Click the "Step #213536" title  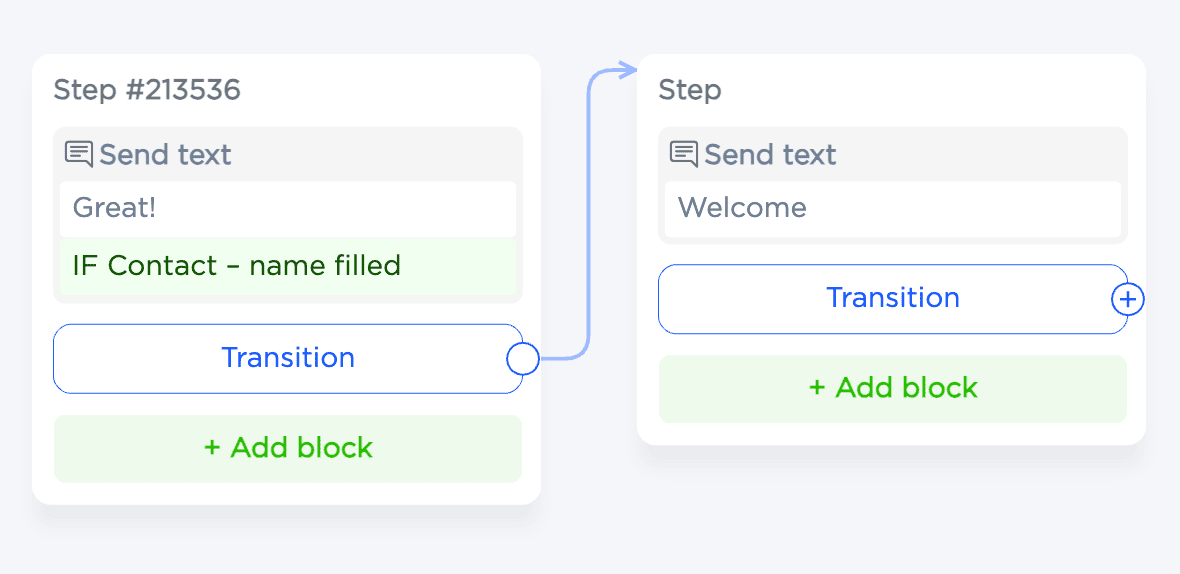coord(147,90)
